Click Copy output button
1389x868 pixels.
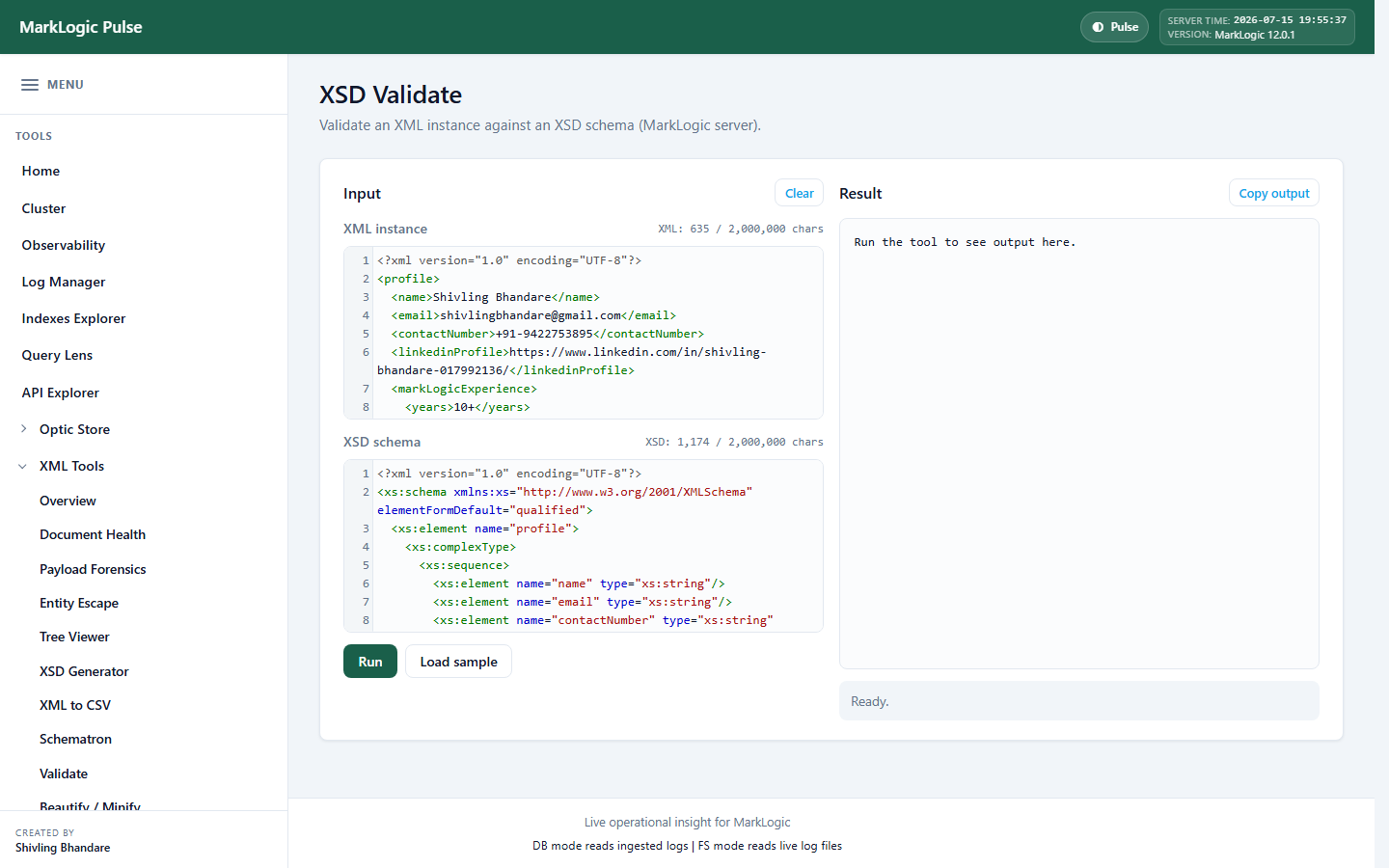[x=1273, y=193]
